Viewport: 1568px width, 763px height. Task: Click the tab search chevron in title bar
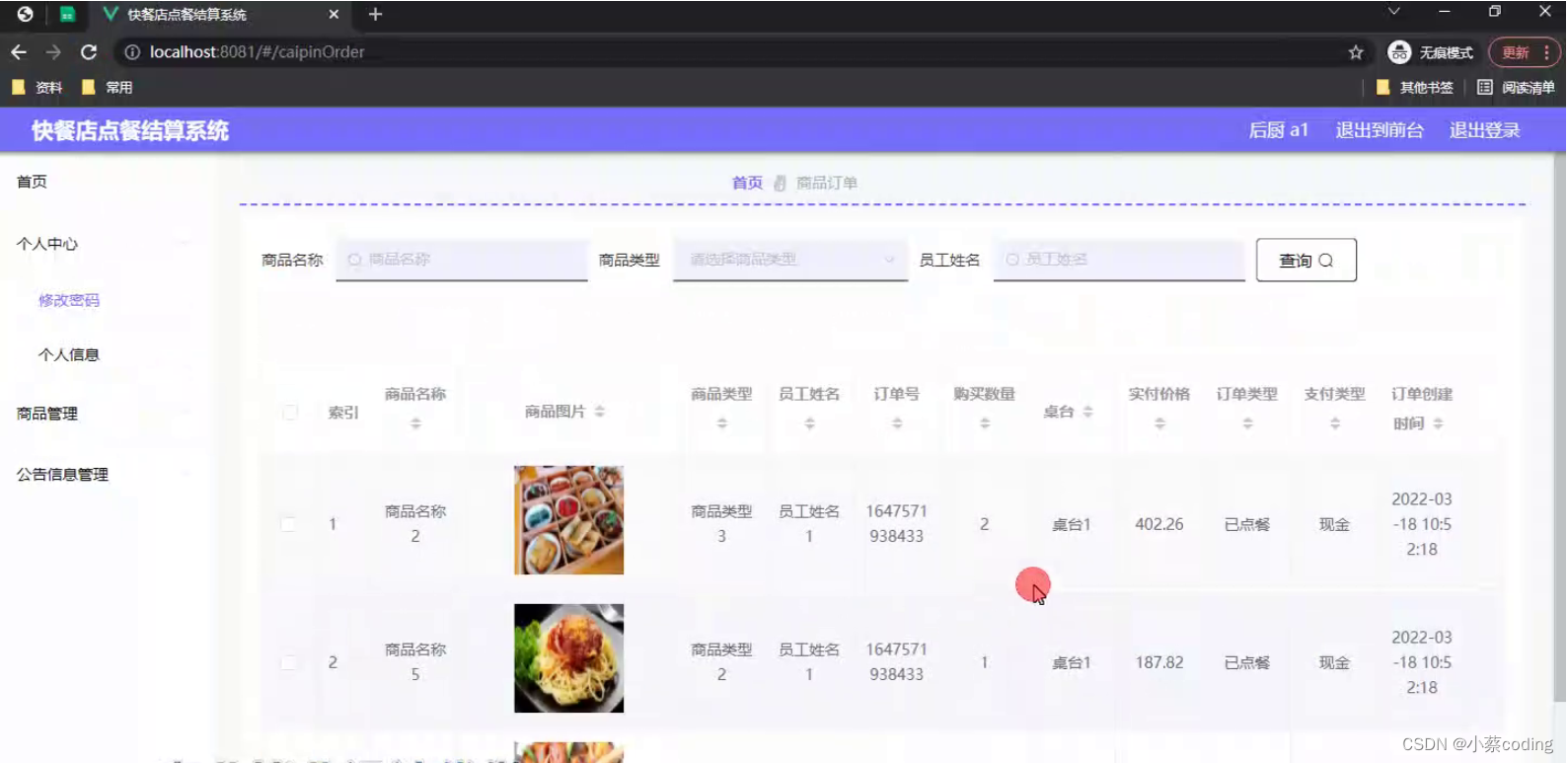tap(1394, 12)
